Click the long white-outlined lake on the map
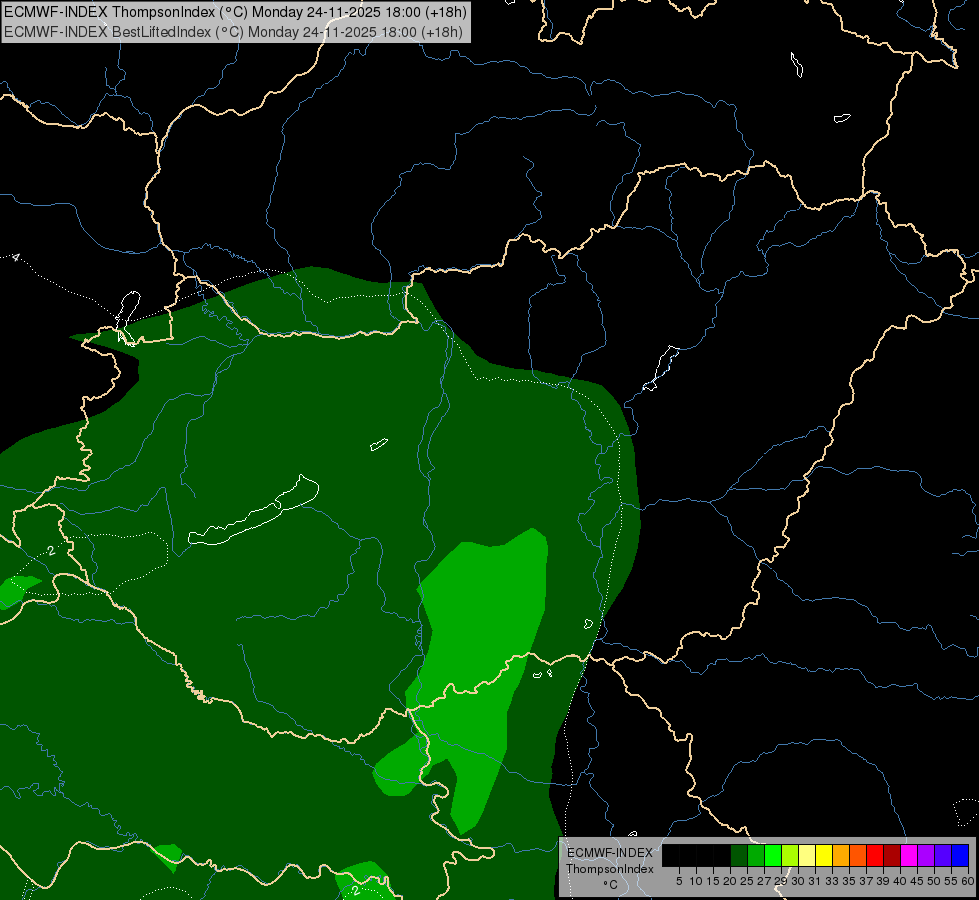The width and height of the screenshot is (979, 900). [x=254, y=512]
